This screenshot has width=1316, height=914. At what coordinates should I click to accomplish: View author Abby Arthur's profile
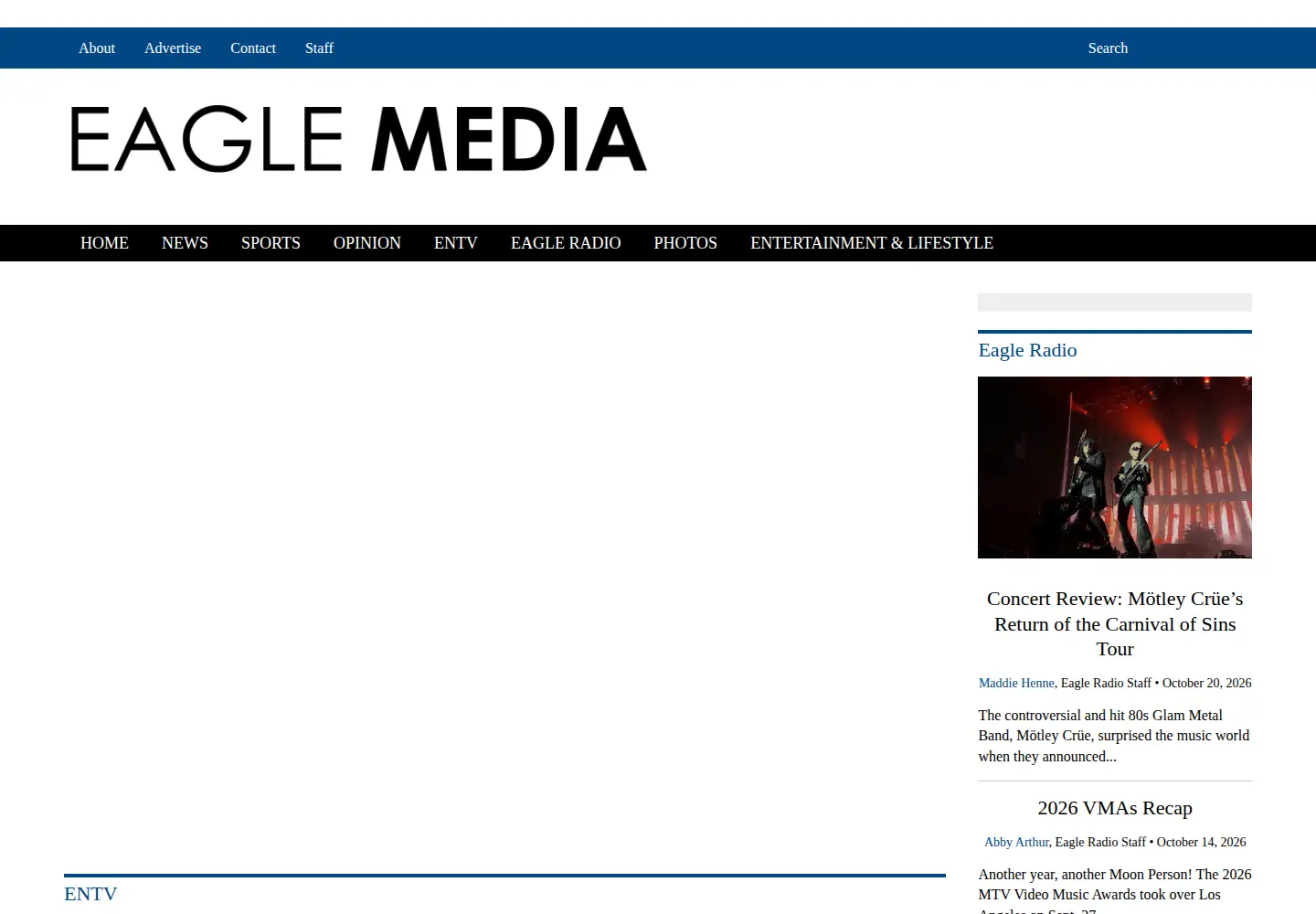tap(1016, 842)
